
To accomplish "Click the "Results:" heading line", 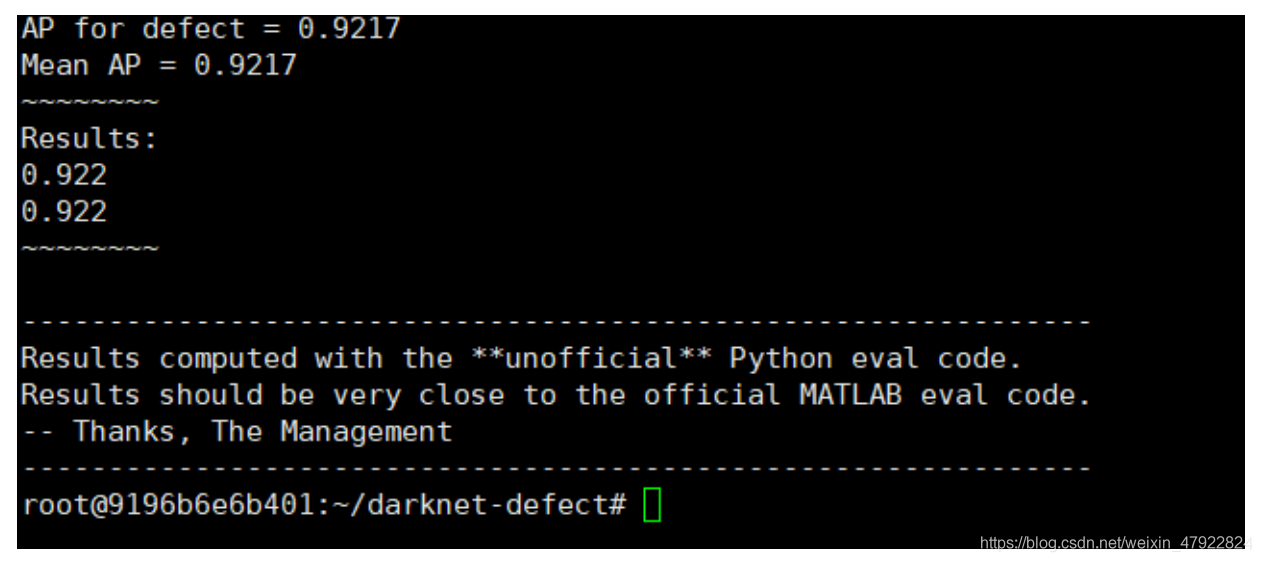I will tap(89, 139).
